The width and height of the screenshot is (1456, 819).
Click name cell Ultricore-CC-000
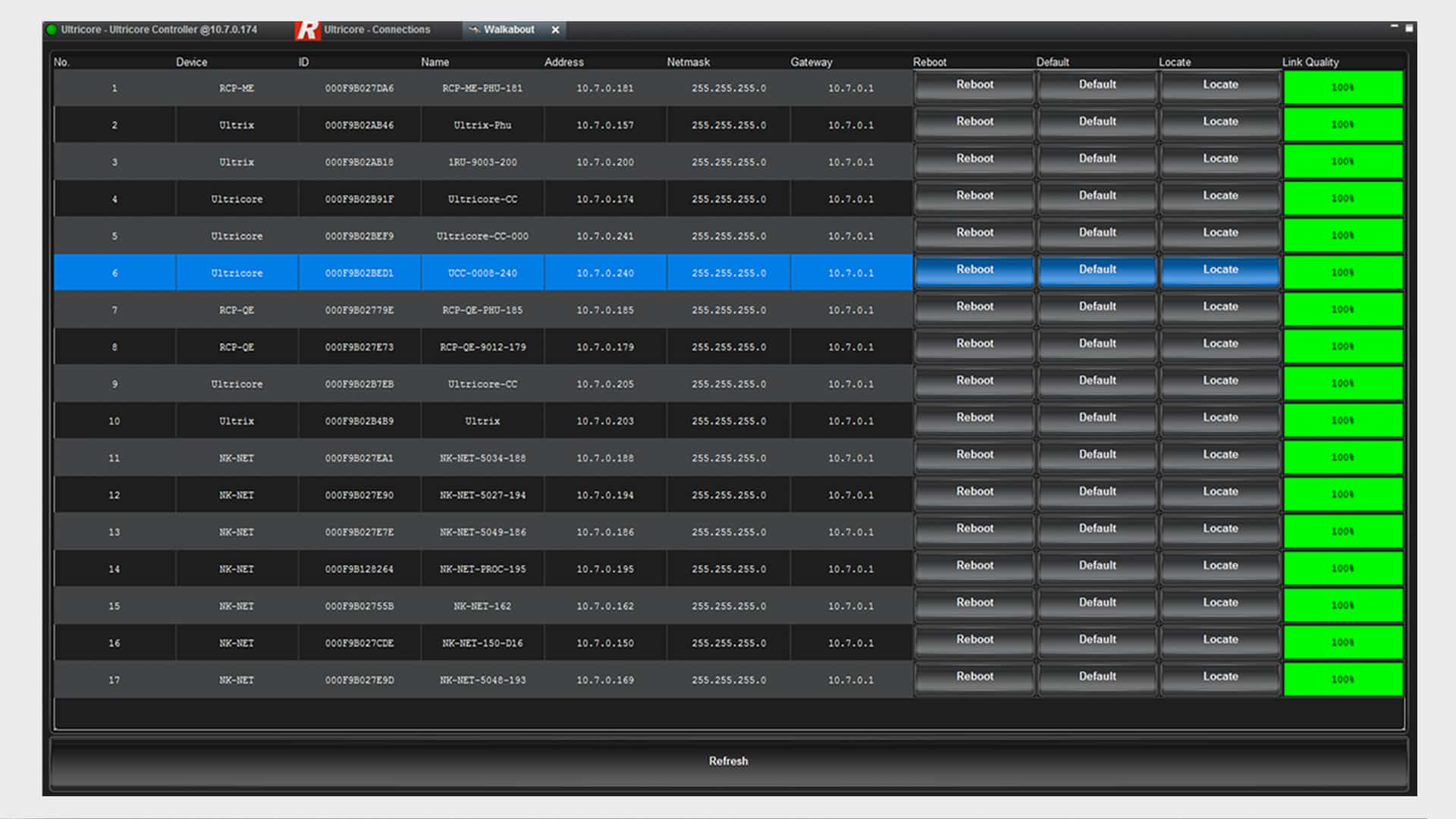[482, 237]
